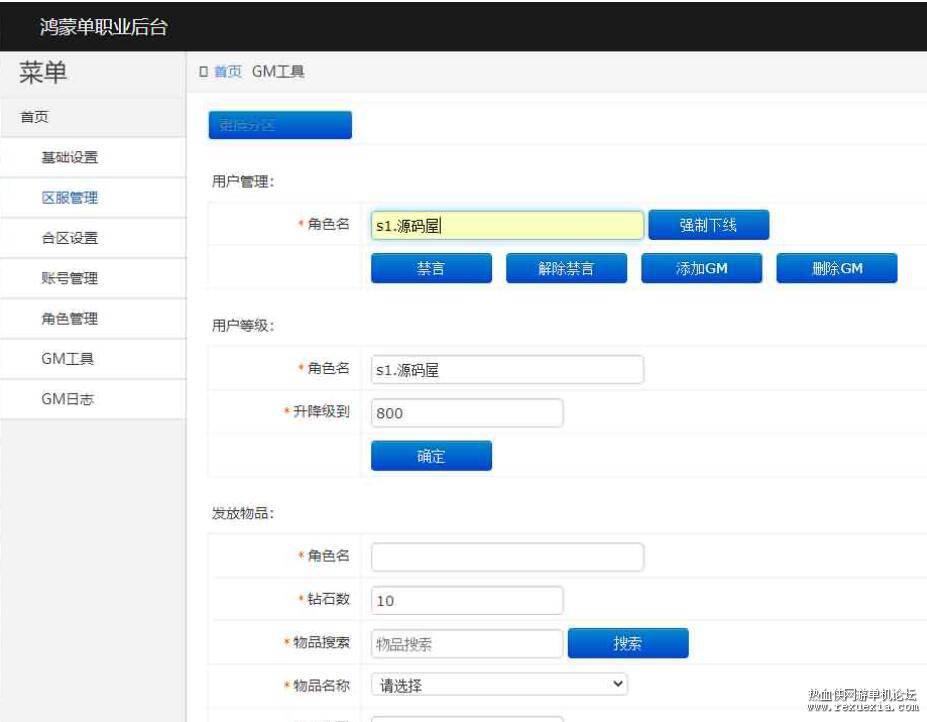Open 区服管理 in the sidebar menu
Viewport: 927px width, 722px height.
coord(70,198)
